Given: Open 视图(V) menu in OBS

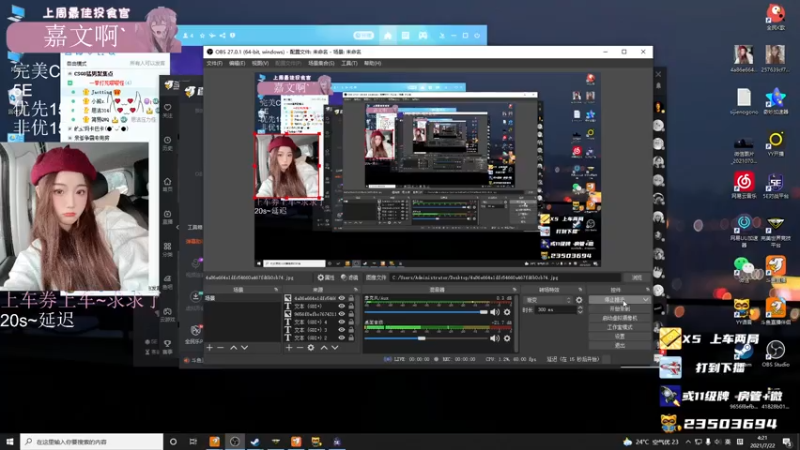Looking at the screenshot, I should click(260, 63).
